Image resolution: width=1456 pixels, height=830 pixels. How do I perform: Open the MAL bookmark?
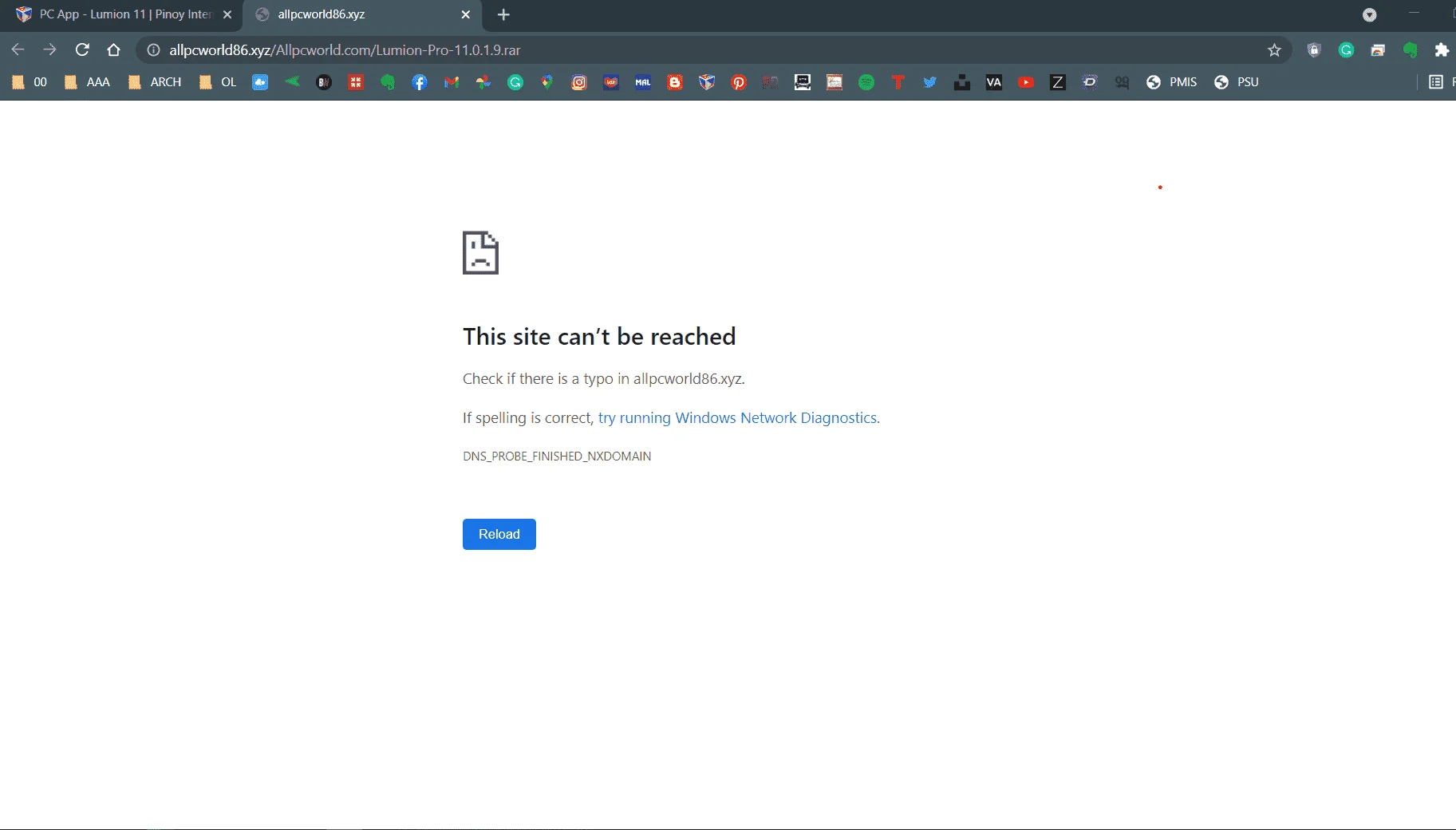tap(643, 82)
